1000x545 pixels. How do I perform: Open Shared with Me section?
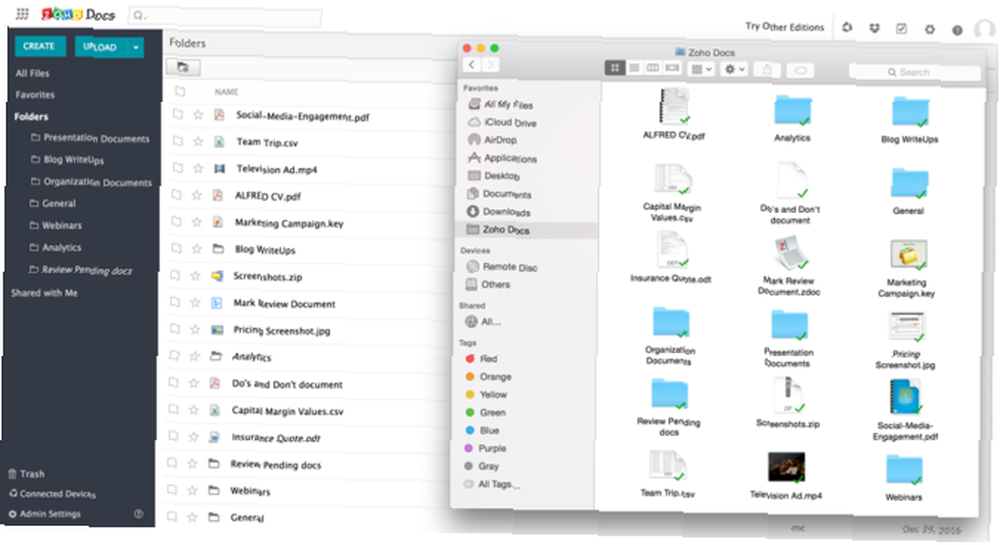tap(44, 293)
